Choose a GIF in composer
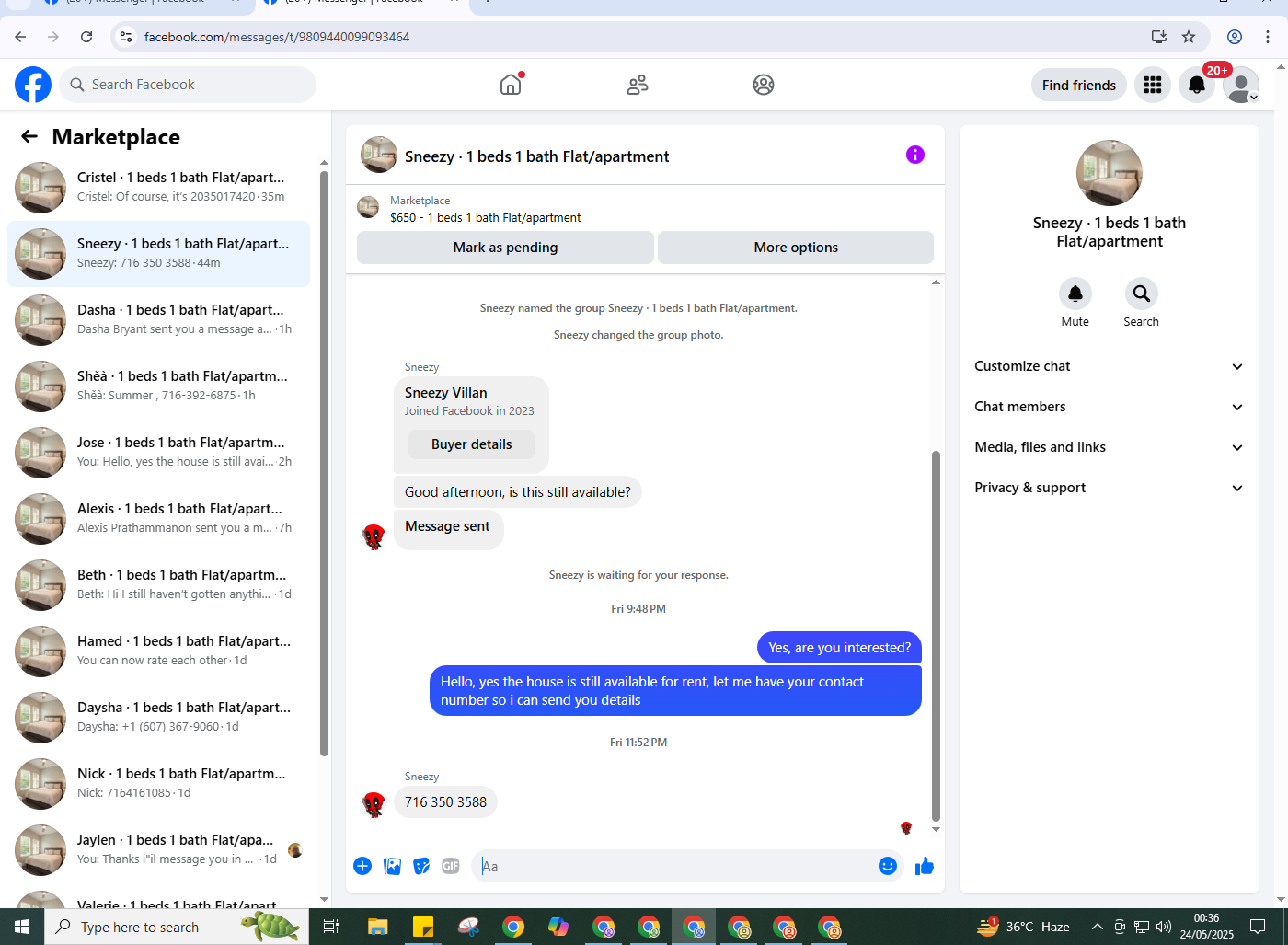The width and height of the screenshot is (1288, 945). [x=450, y=866]
